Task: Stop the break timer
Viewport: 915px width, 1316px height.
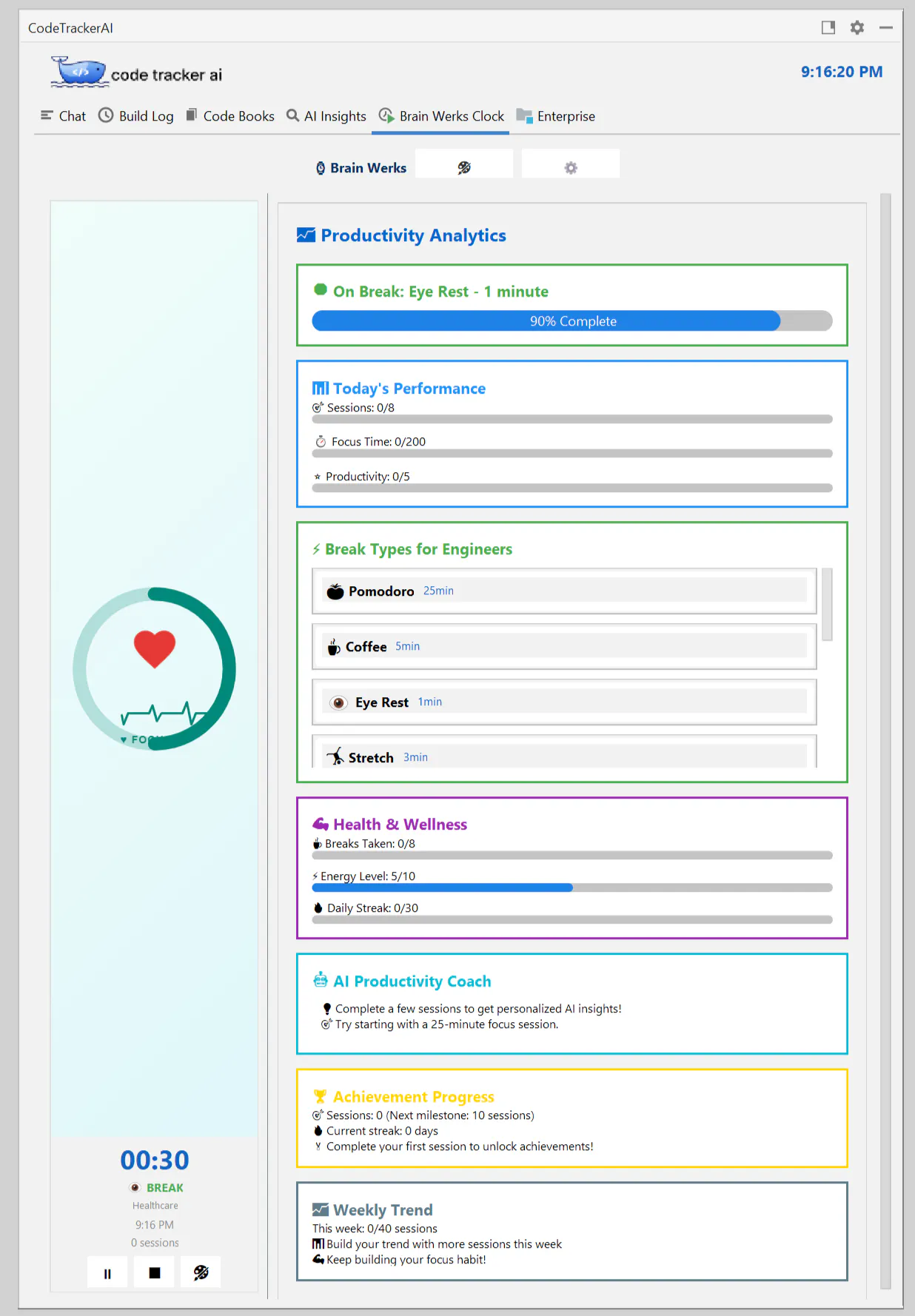Action: pyautogui.click(x=155, y=1273)
